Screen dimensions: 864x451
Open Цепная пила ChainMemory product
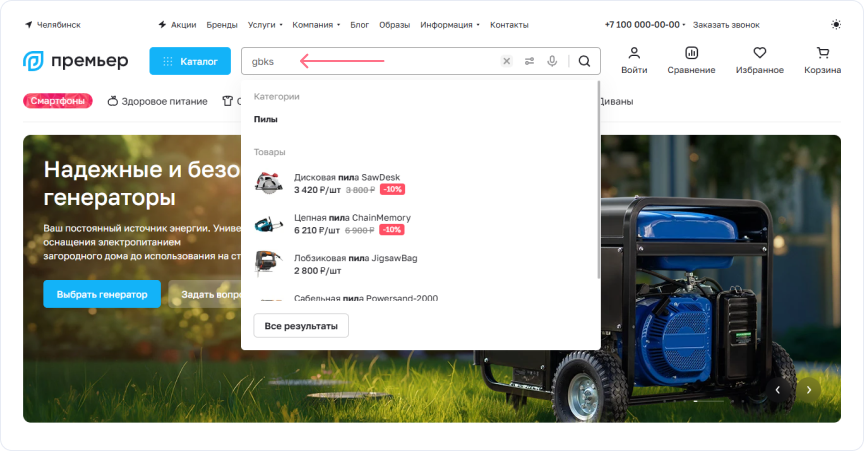pyautogui.click(x=352, y=217)
